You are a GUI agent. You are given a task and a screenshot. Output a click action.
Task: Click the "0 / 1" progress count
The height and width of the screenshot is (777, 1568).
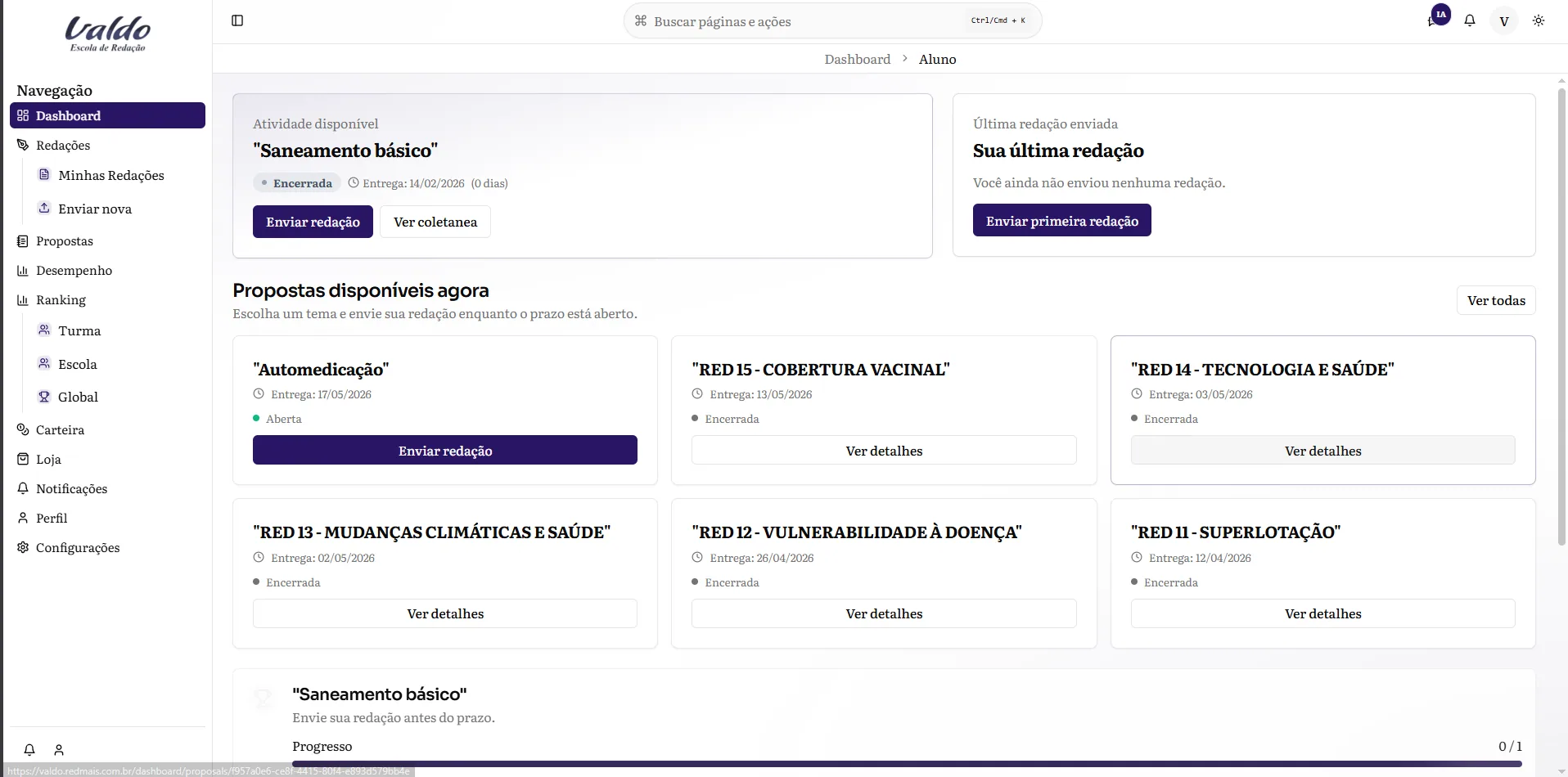tap(1510, 746)
